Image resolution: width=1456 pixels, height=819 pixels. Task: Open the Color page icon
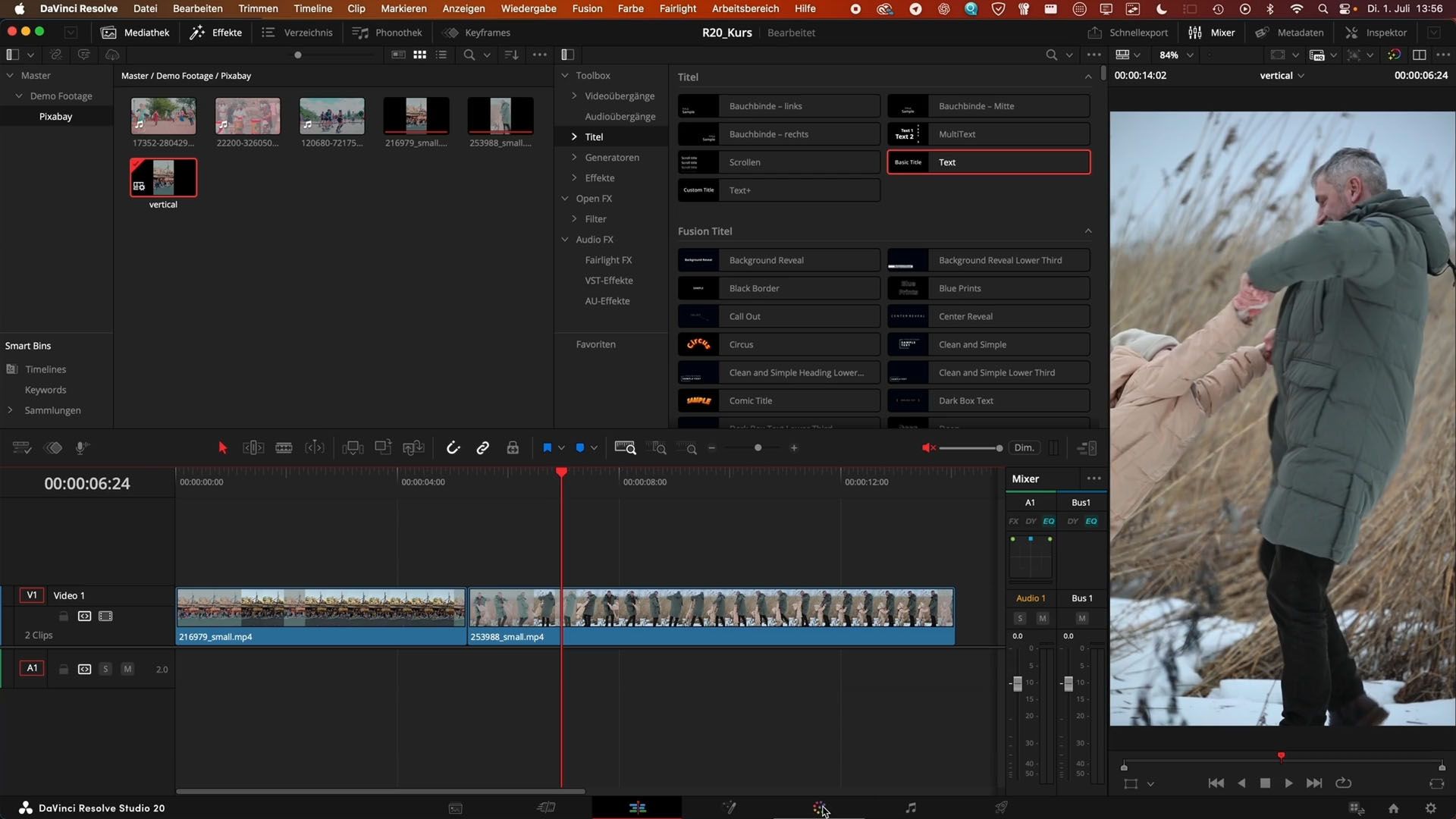tap(819, 808)
